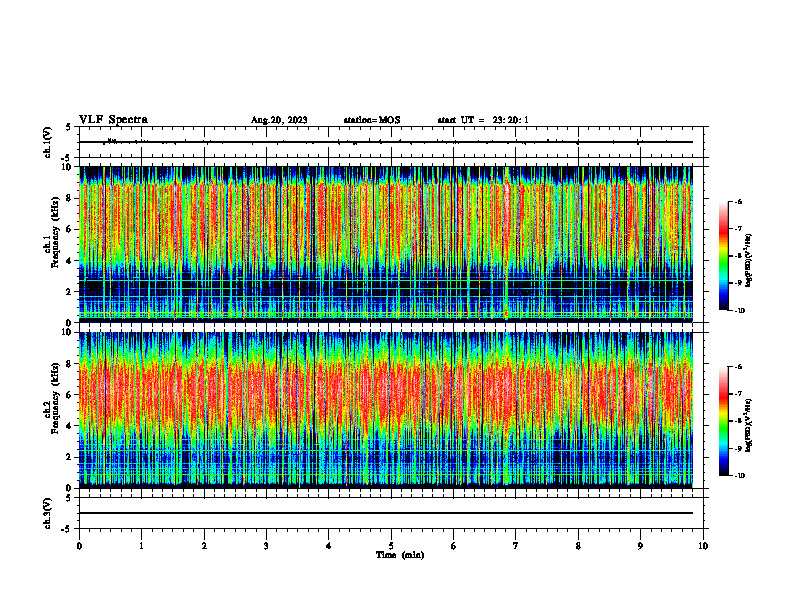
Task: Select the "Time (min)" axis label
Action: point(400,555)
